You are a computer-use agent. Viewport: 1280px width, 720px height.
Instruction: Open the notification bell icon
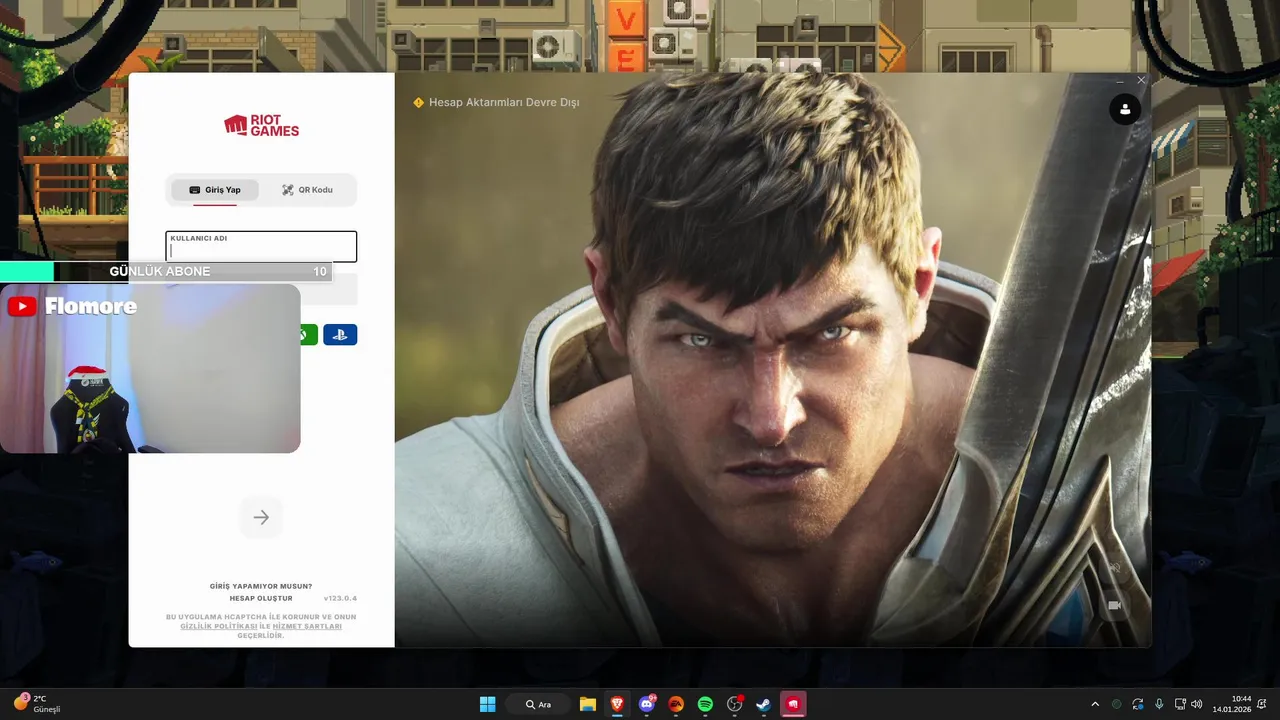[x=1264, y=704]
